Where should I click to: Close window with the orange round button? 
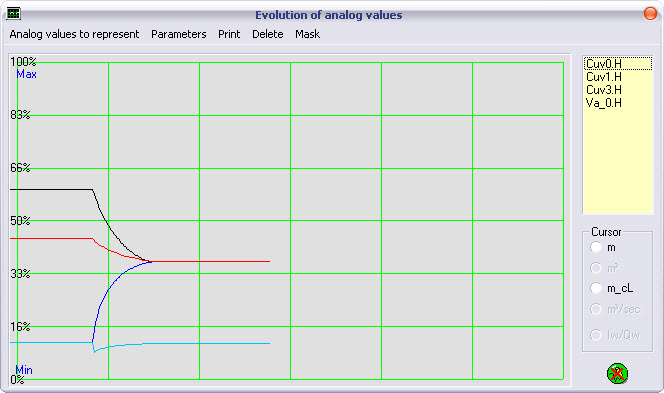[650, 14]
